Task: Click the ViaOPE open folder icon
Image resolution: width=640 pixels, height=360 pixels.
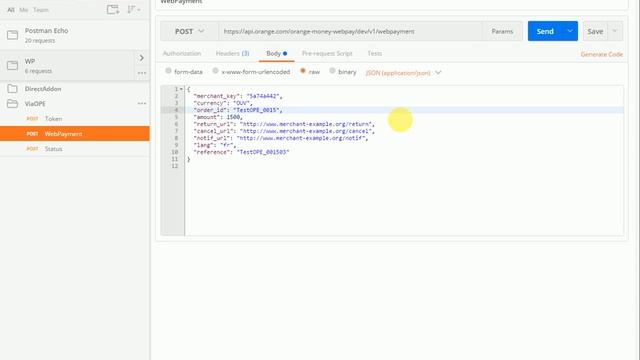Action: point(13,104)
